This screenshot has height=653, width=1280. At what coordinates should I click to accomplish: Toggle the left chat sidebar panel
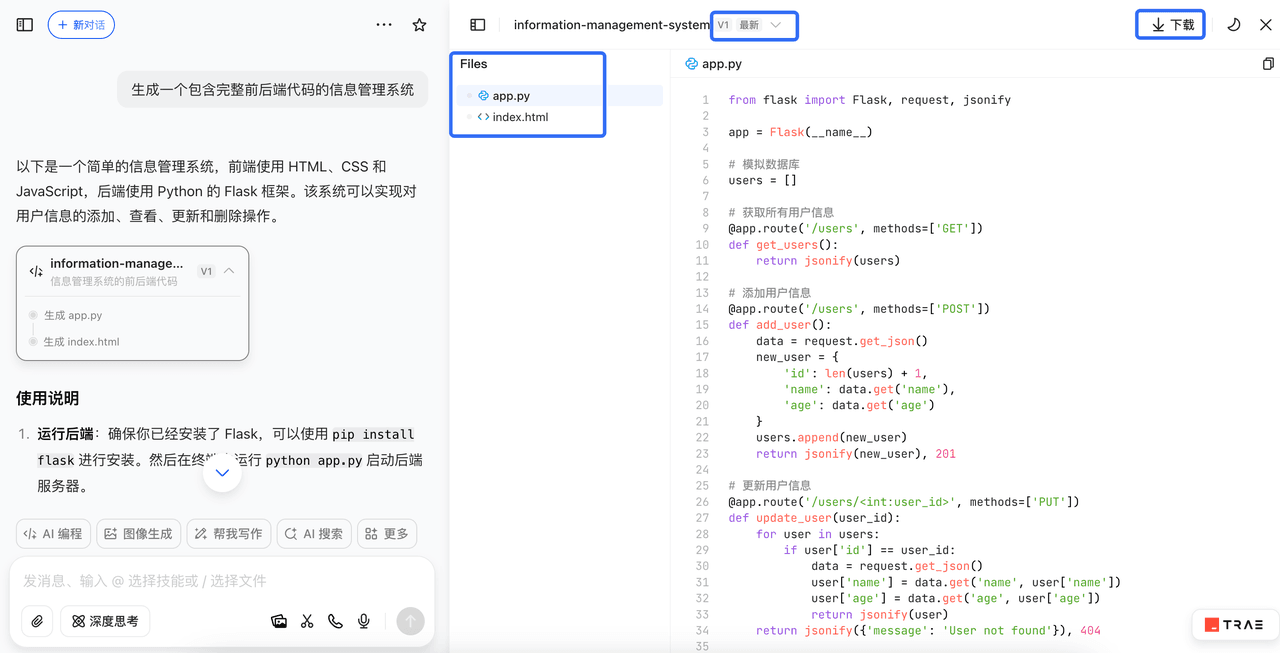click(25, 25)
